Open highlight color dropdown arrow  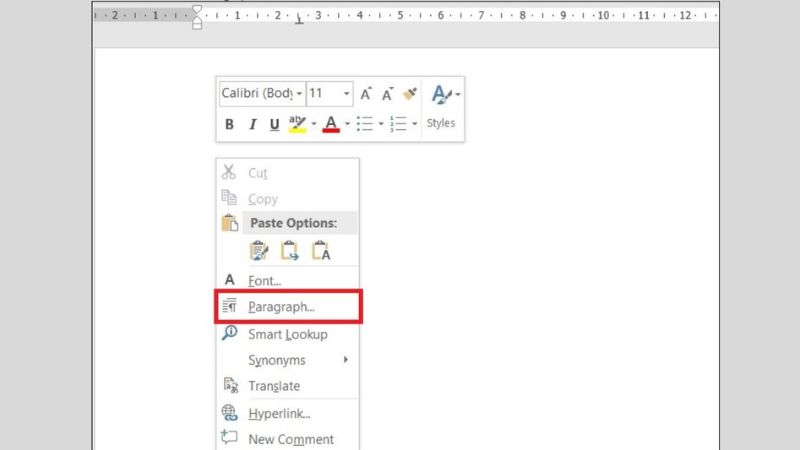pos(314,123)
